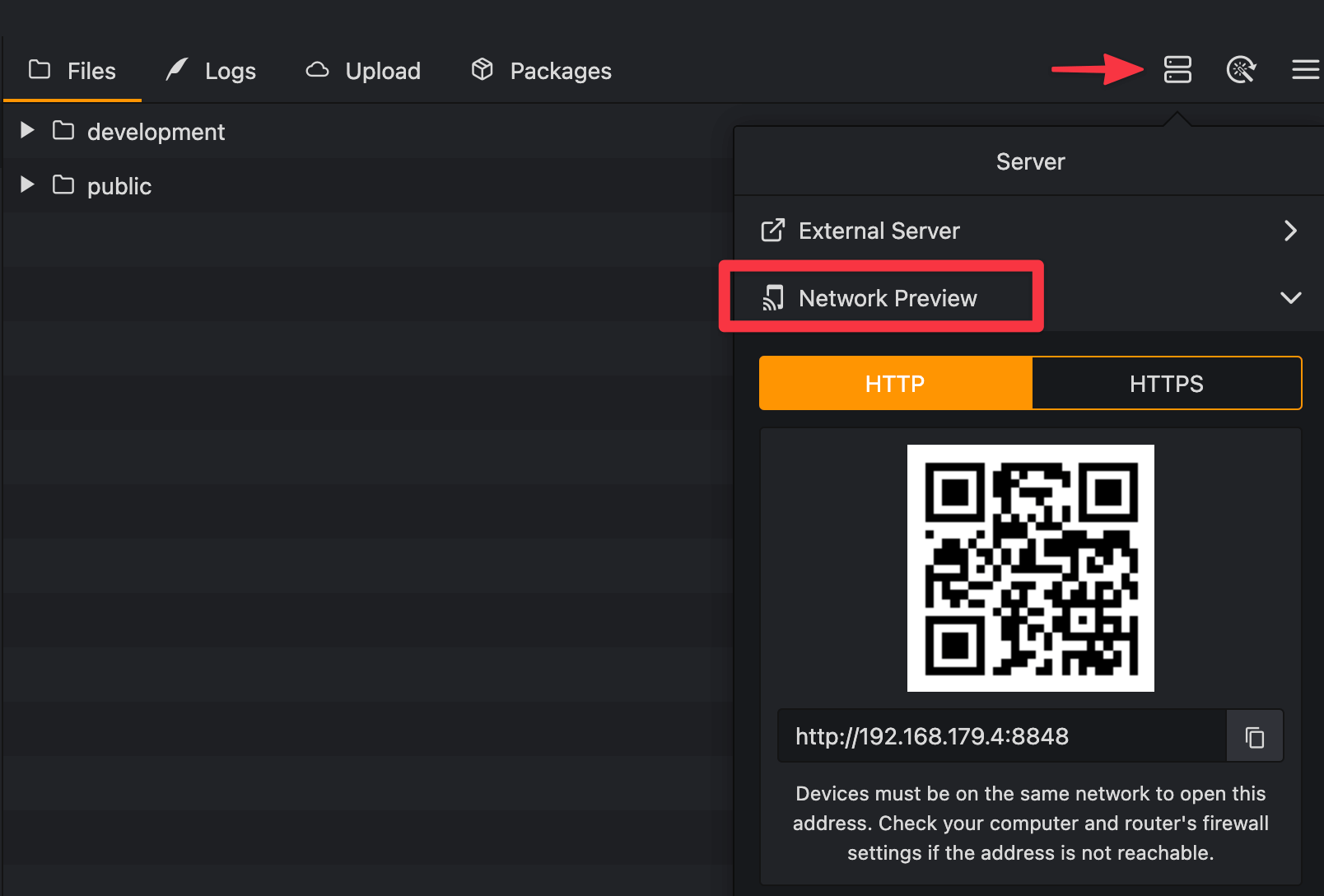The image size is (1324, 896).
Task: Click the Server panel title
Action: click(1030, 161)
